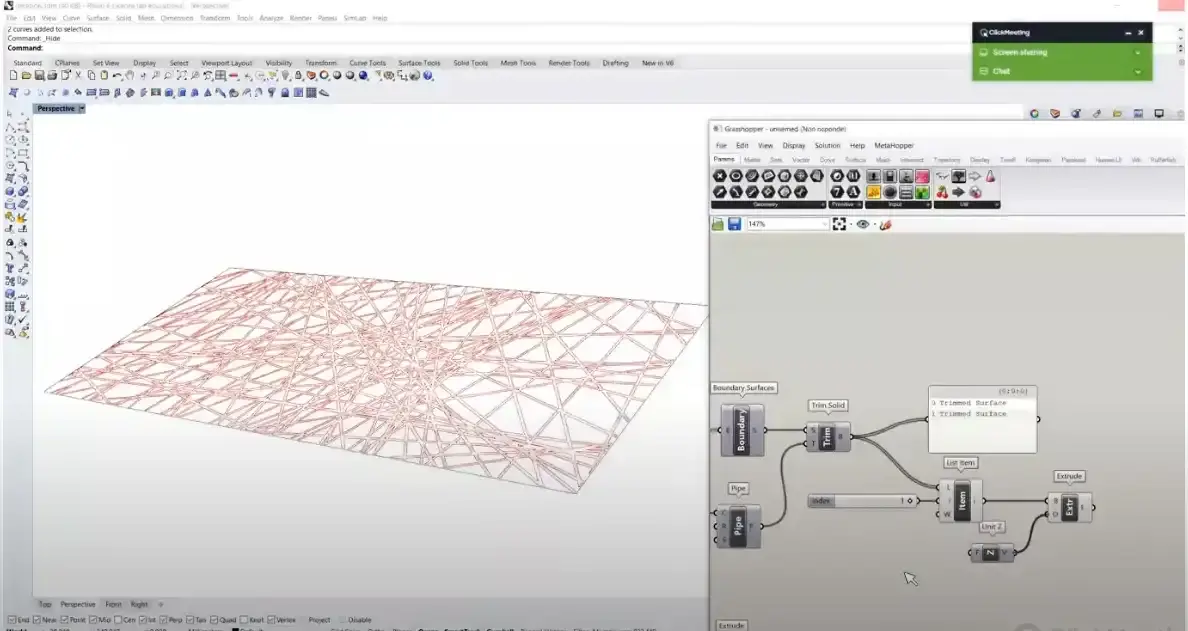The image size is (1188, 631).
Task: Select the Pan hand icon in Rhino toolbar
Action: pyautogui.click(x=130, y=75)
